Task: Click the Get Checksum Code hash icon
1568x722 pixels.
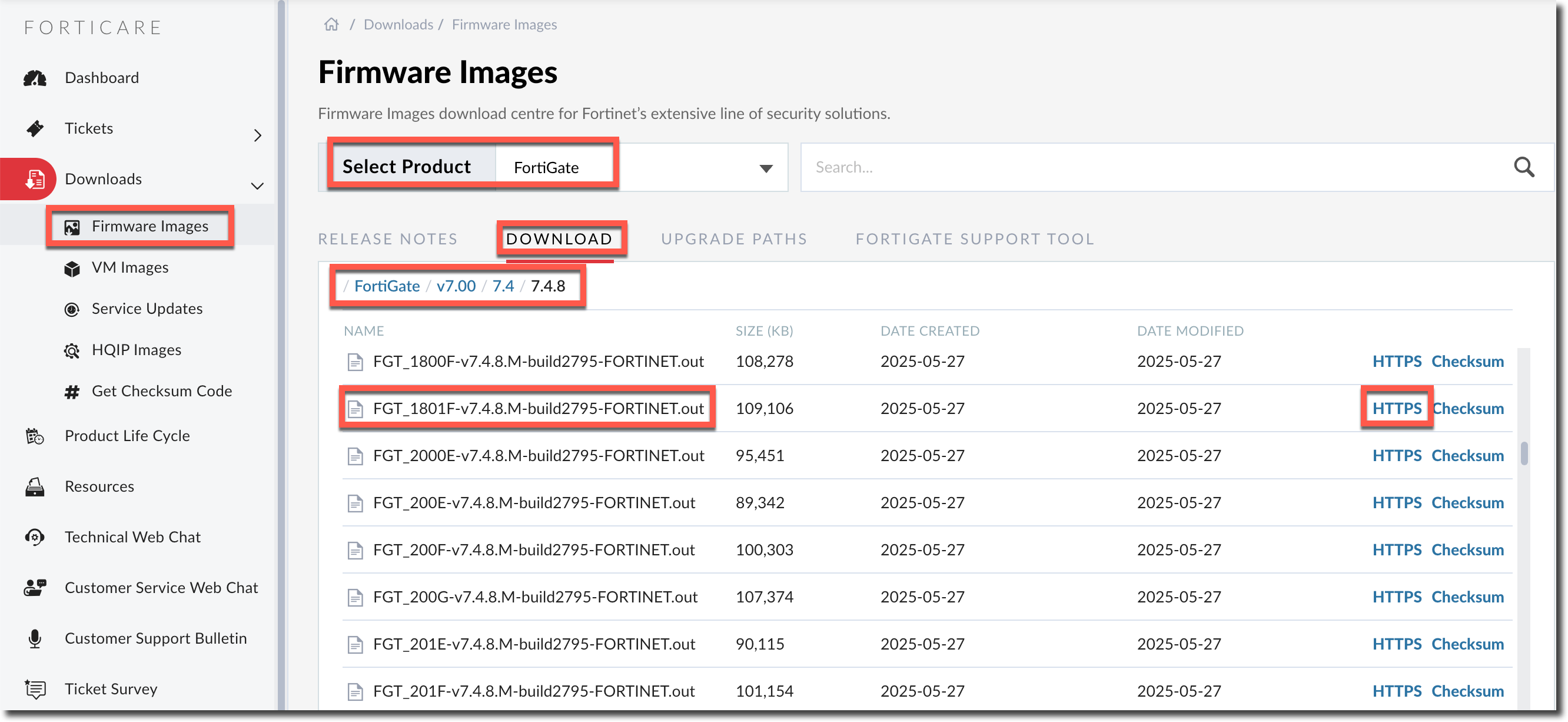Action: click(x=72, y=392)
